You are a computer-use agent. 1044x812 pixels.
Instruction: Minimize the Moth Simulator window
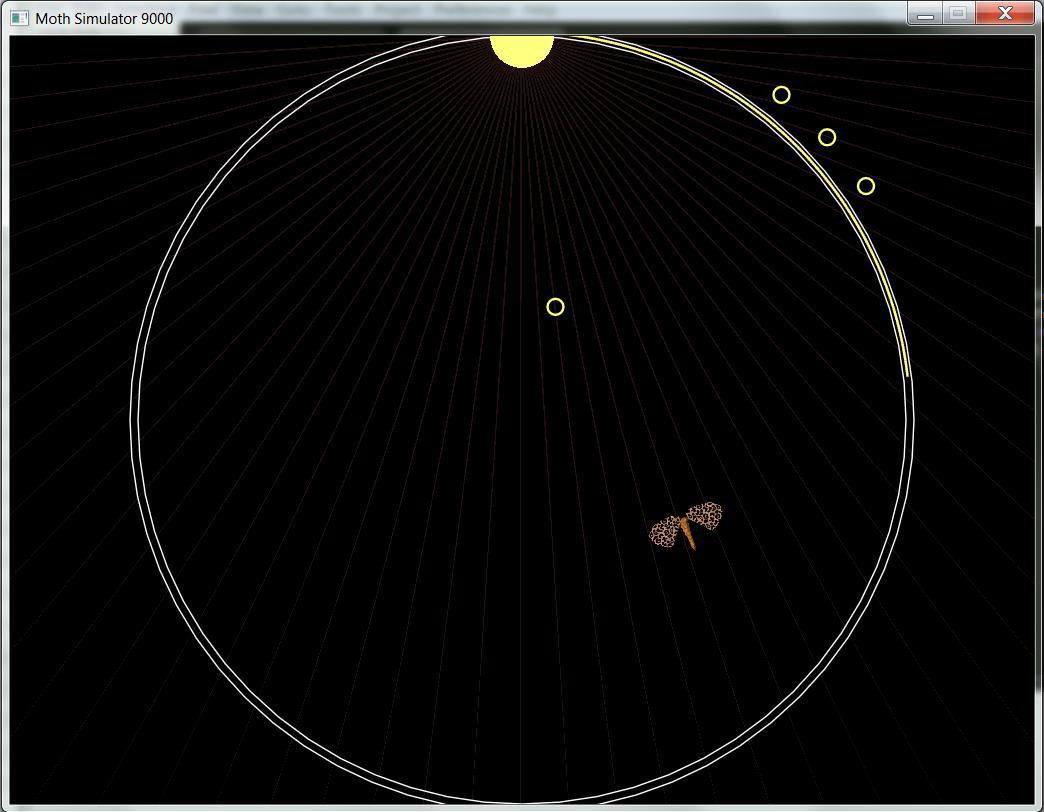tap(925, 13)
